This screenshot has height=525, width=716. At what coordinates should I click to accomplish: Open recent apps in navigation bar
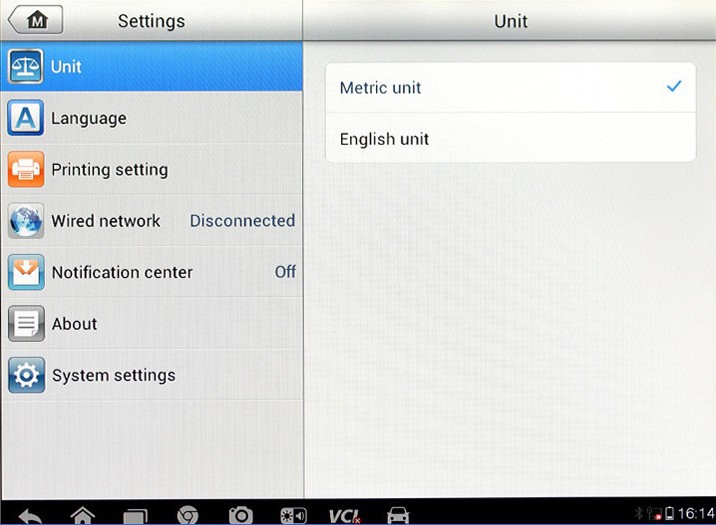click(135, 515)
